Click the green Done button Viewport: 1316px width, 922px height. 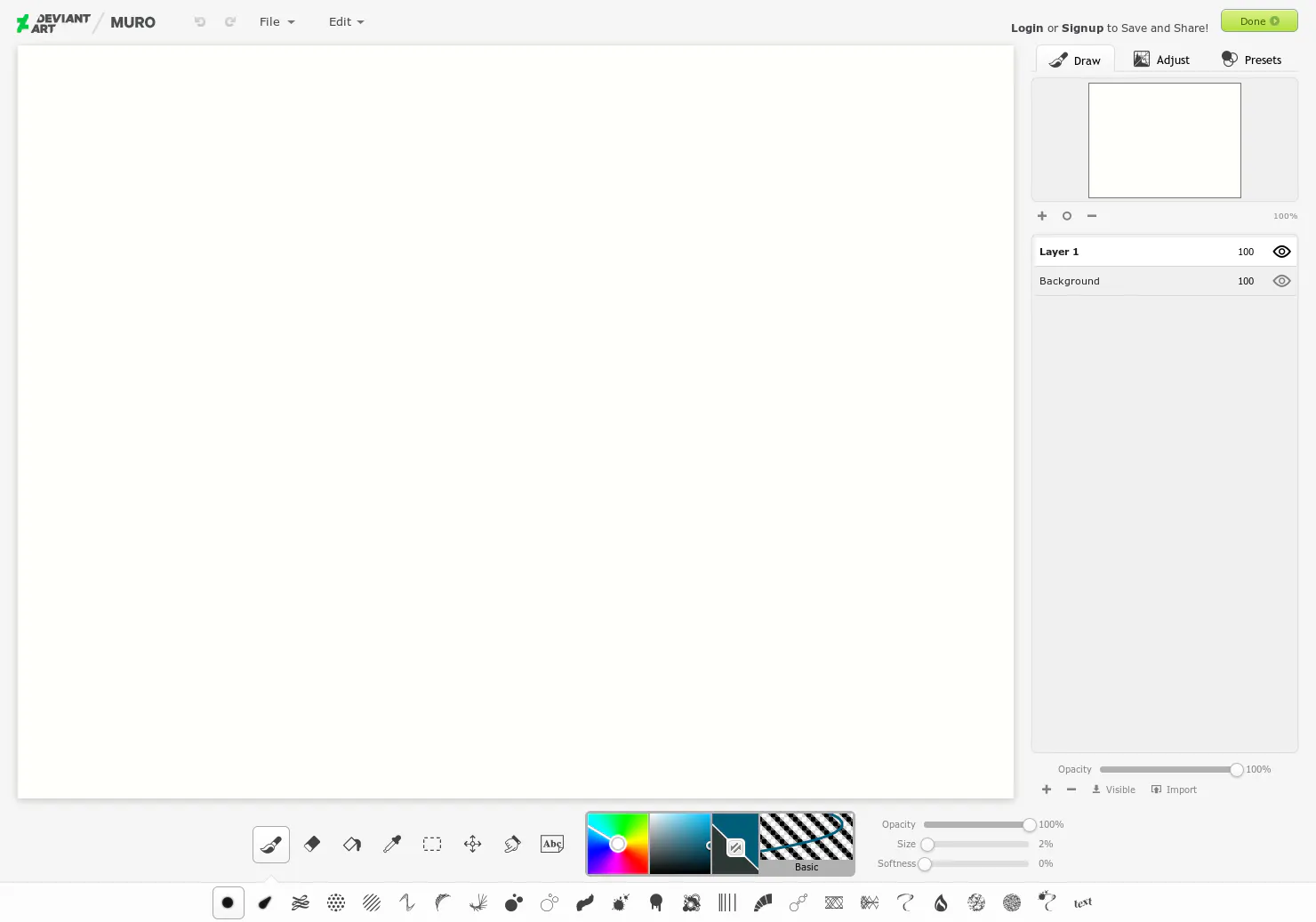(1259, 20)
